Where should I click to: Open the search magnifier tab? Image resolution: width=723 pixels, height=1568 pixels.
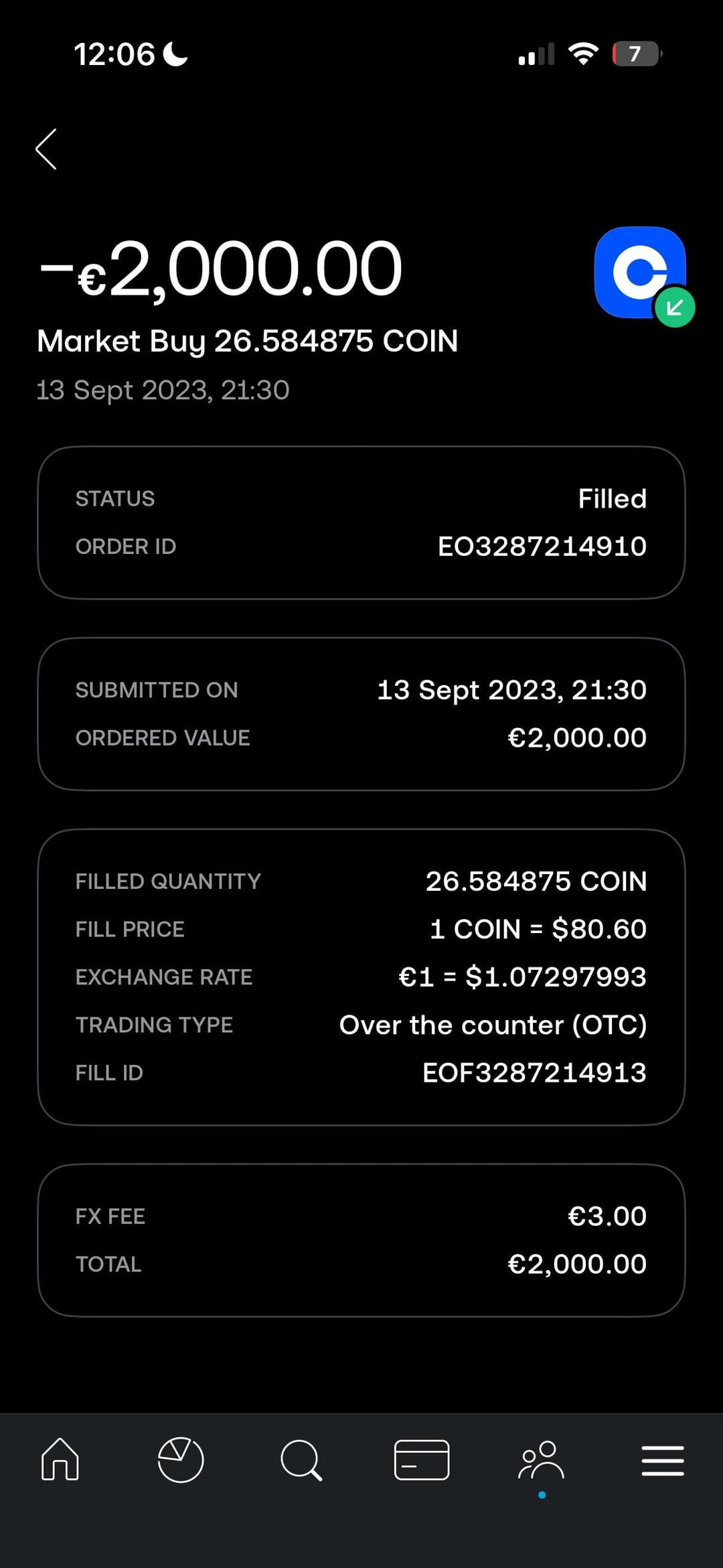[x=301, y=1459]
